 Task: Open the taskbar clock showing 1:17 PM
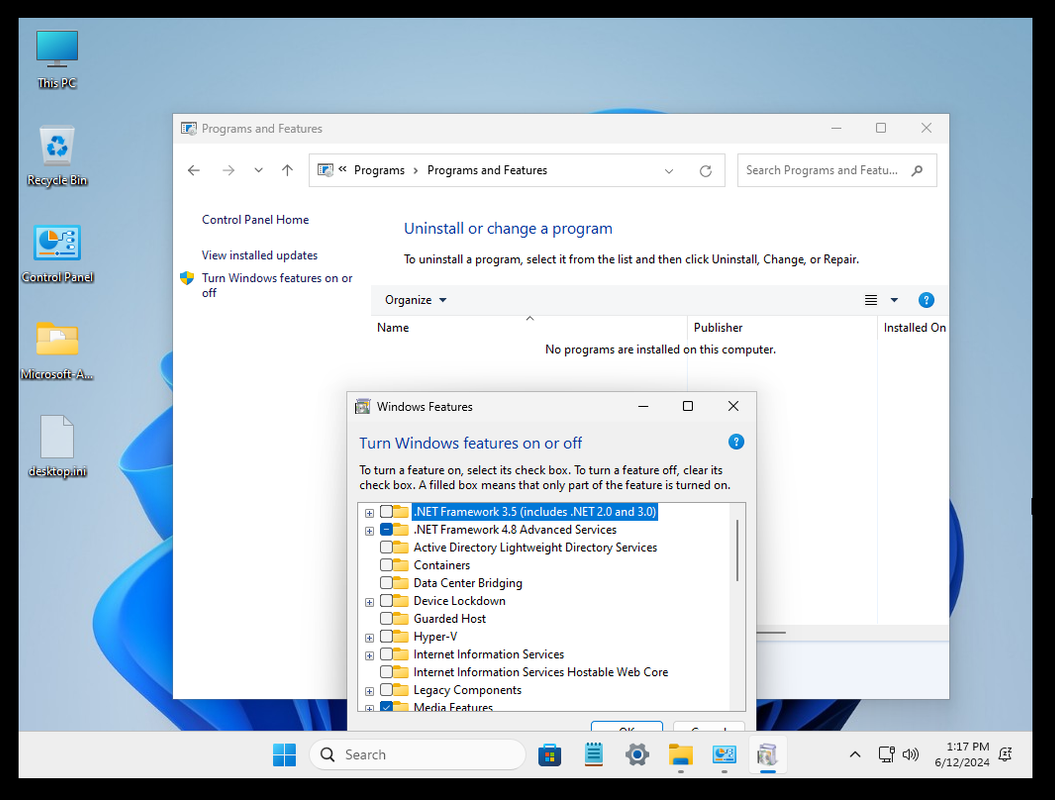point(961,755)
